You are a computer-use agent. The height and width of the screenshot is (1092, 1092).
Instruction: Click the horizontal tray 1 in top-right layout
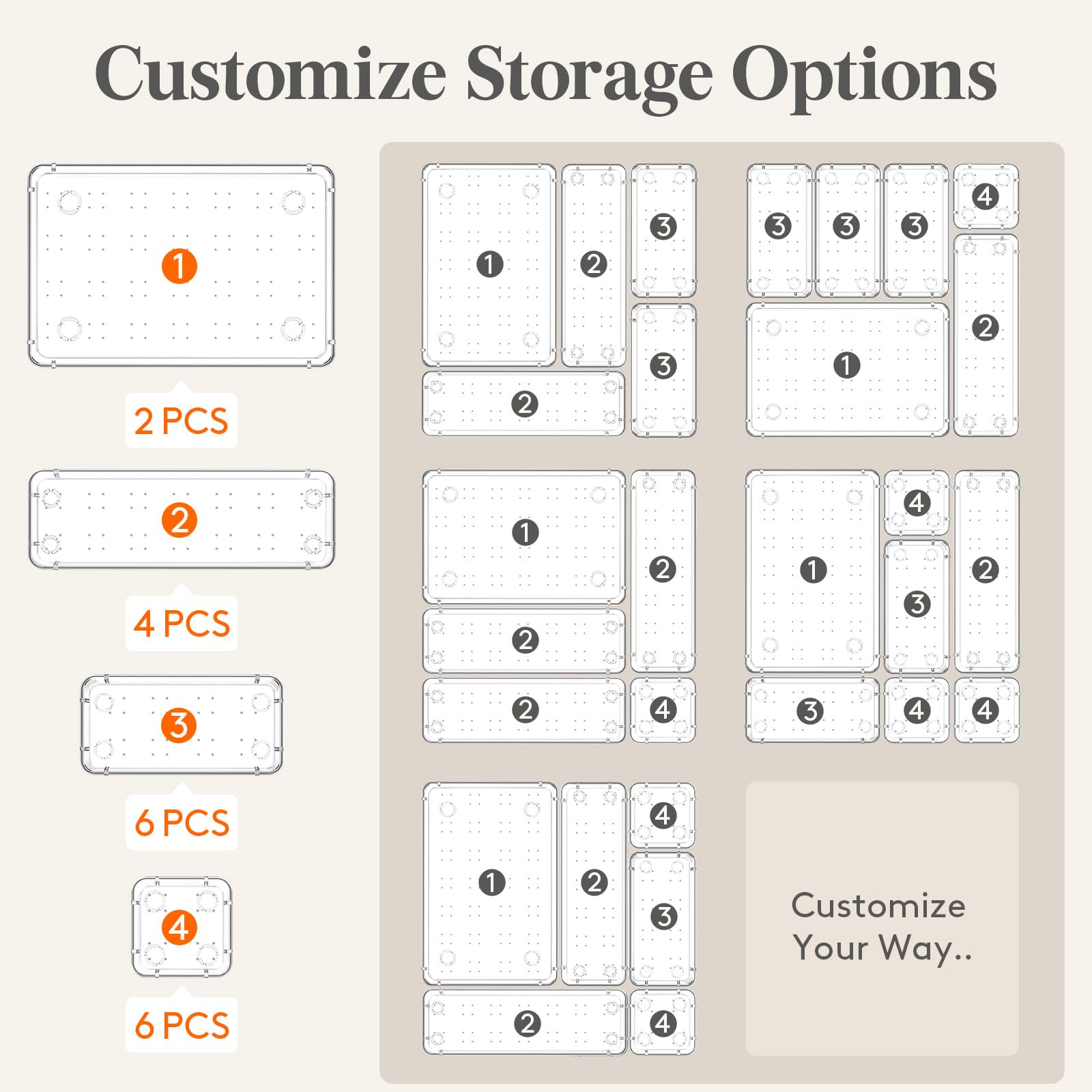pos(847,370)
